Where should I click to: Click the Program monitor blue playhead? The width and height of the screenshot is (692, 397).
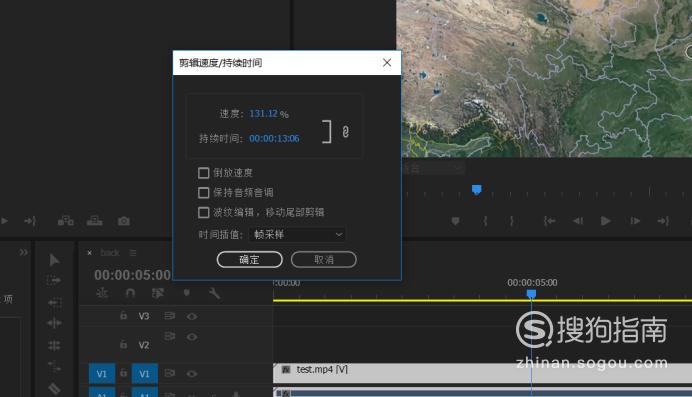coord(477,190)
